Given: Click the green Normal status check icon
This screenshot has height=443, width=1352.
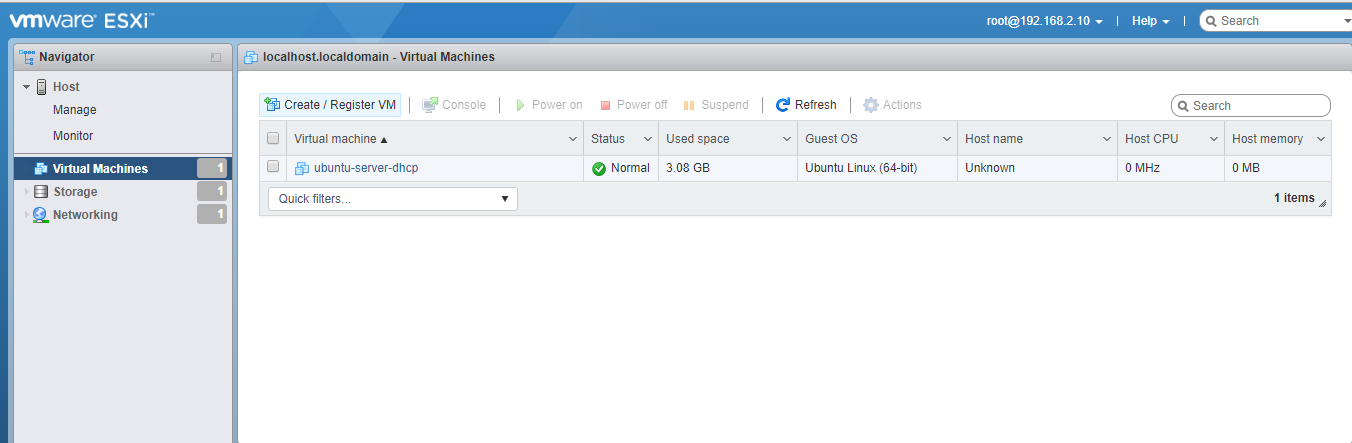Looking at the screenshot, I should point(599,168).
